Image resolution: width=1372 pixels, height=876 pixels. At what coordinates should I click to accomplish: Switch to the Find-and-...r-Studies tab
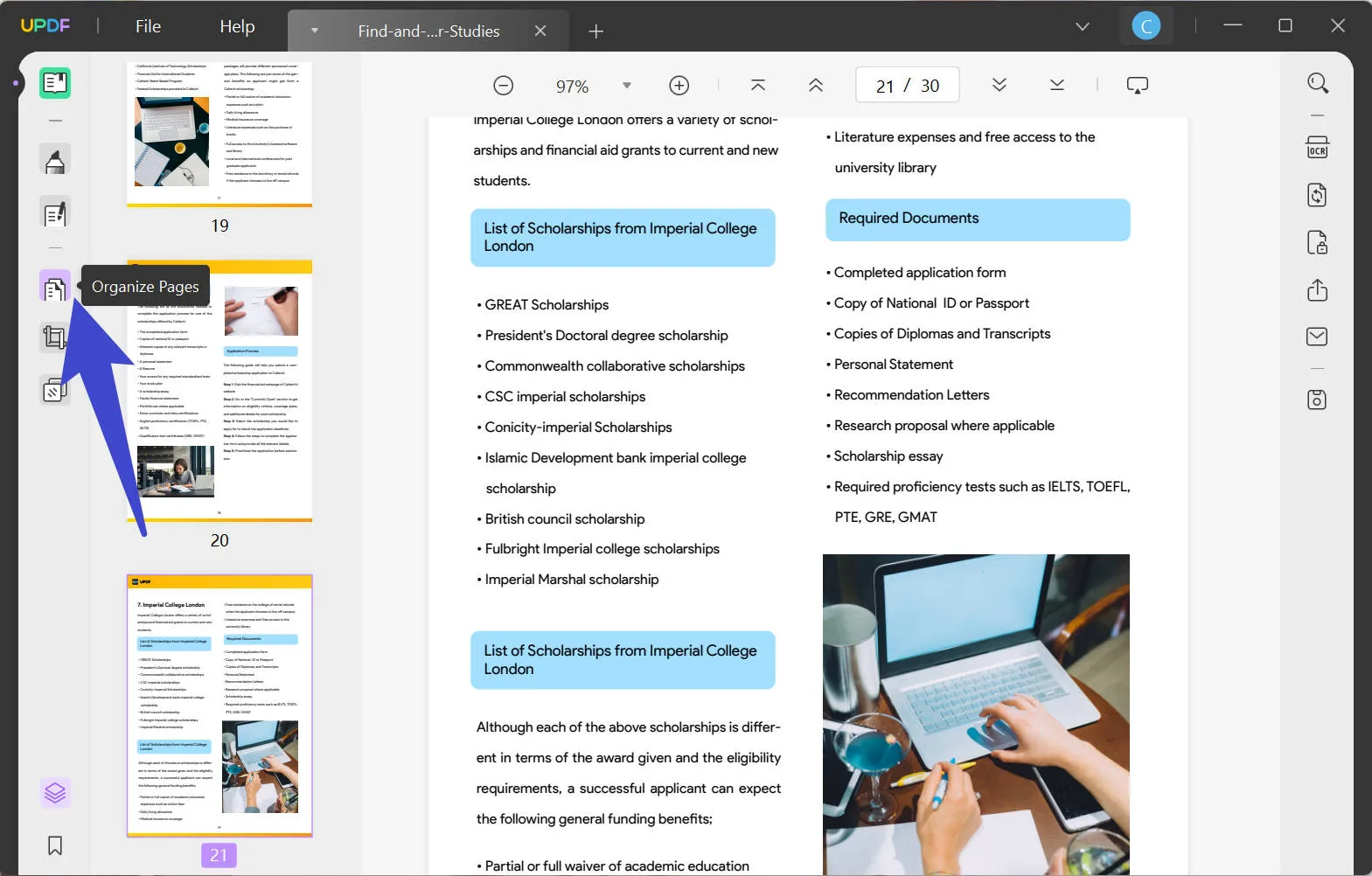(x=428, y=31)
